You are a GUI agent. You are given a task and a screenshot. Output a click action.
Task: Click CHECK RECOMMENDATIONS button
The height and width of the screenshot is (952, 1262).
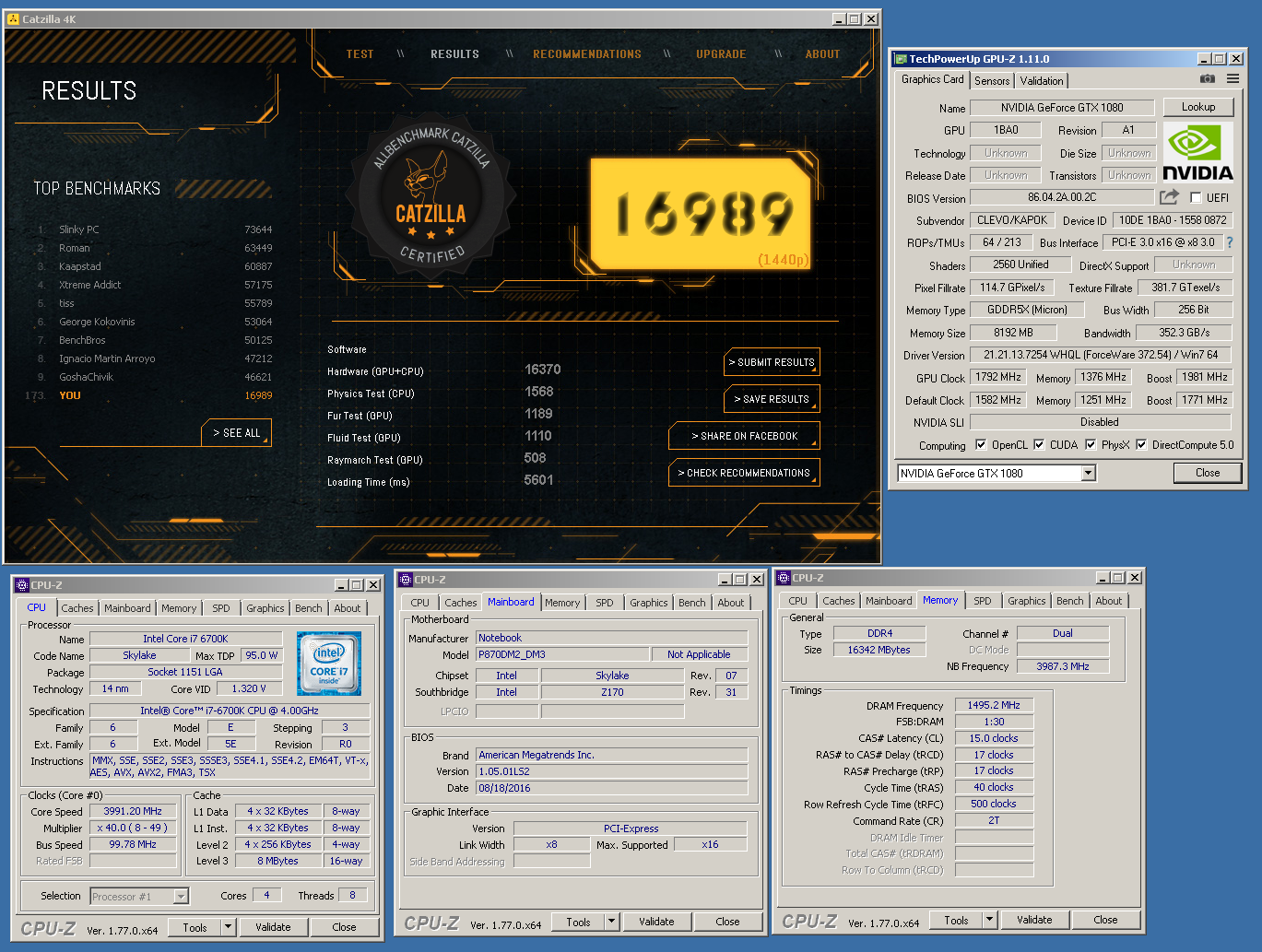pos(744,473)
